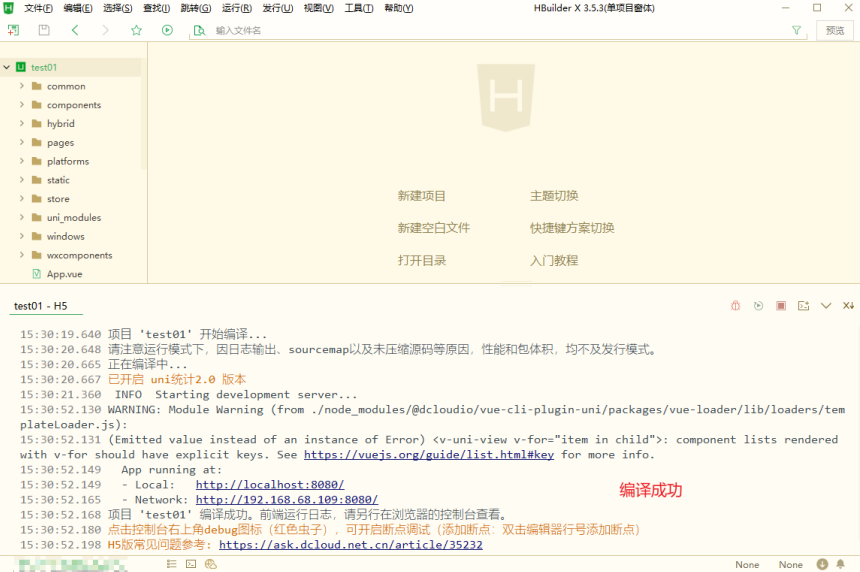Click the new file toolbar icon
This screenshot has width=860, height=572.
click(13, 30)
